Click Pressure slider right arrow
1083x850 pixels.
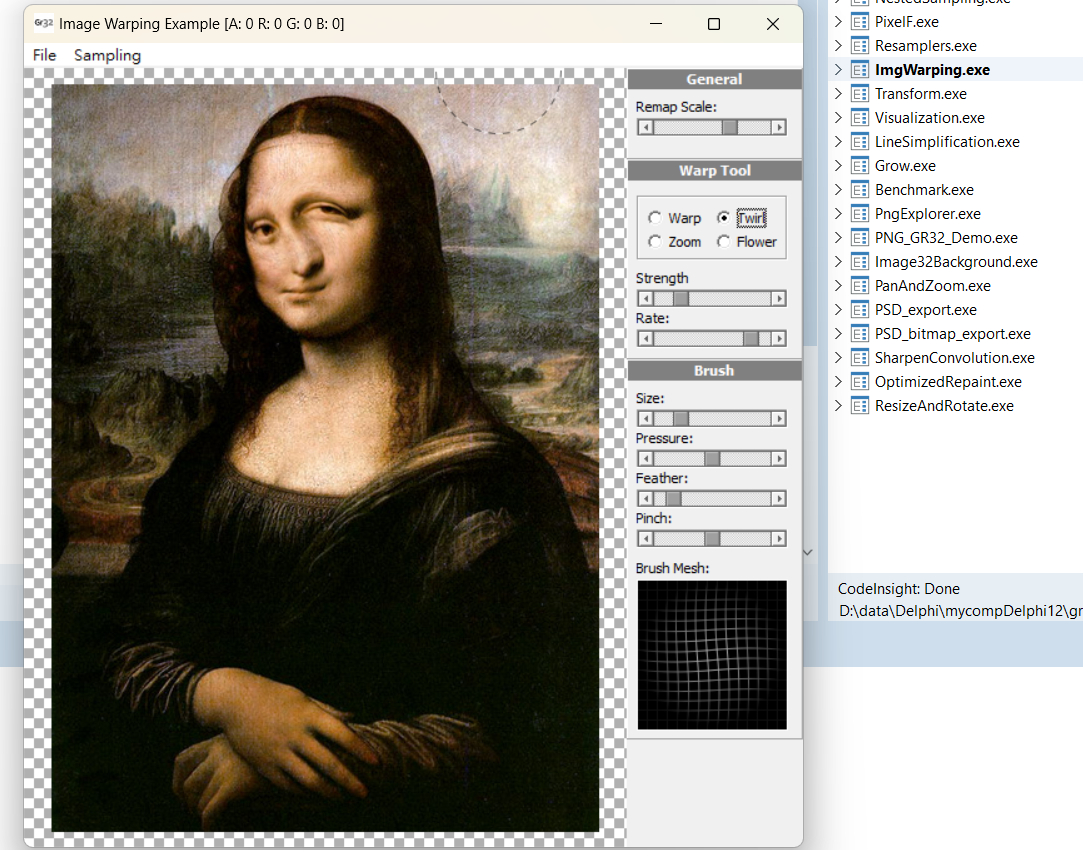point(779,458)
